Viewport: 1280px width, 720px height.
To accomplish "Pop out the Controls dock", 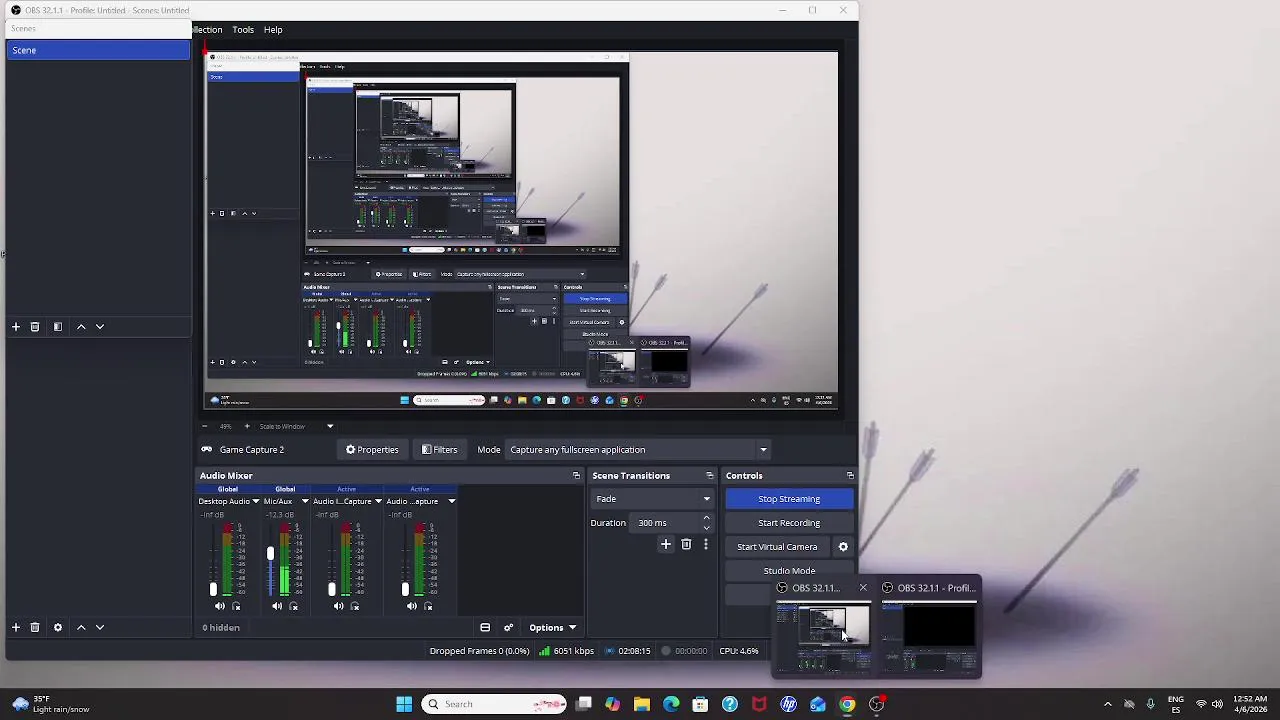I will tap(850, 476).
